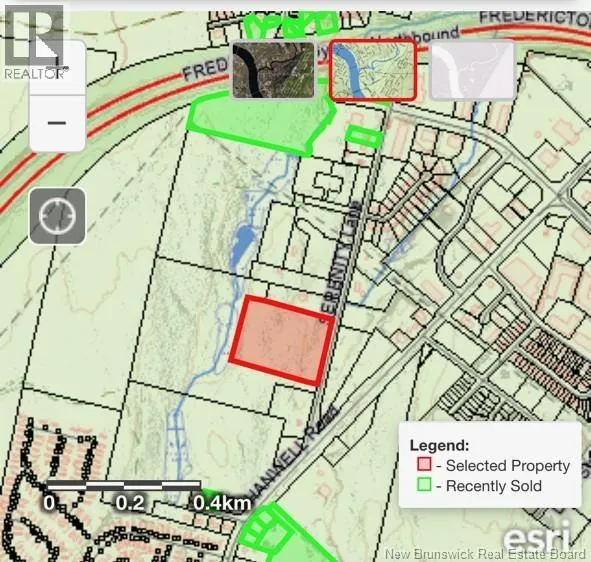Select the topographic basemap thumbnail

click(x=373, y=70)
